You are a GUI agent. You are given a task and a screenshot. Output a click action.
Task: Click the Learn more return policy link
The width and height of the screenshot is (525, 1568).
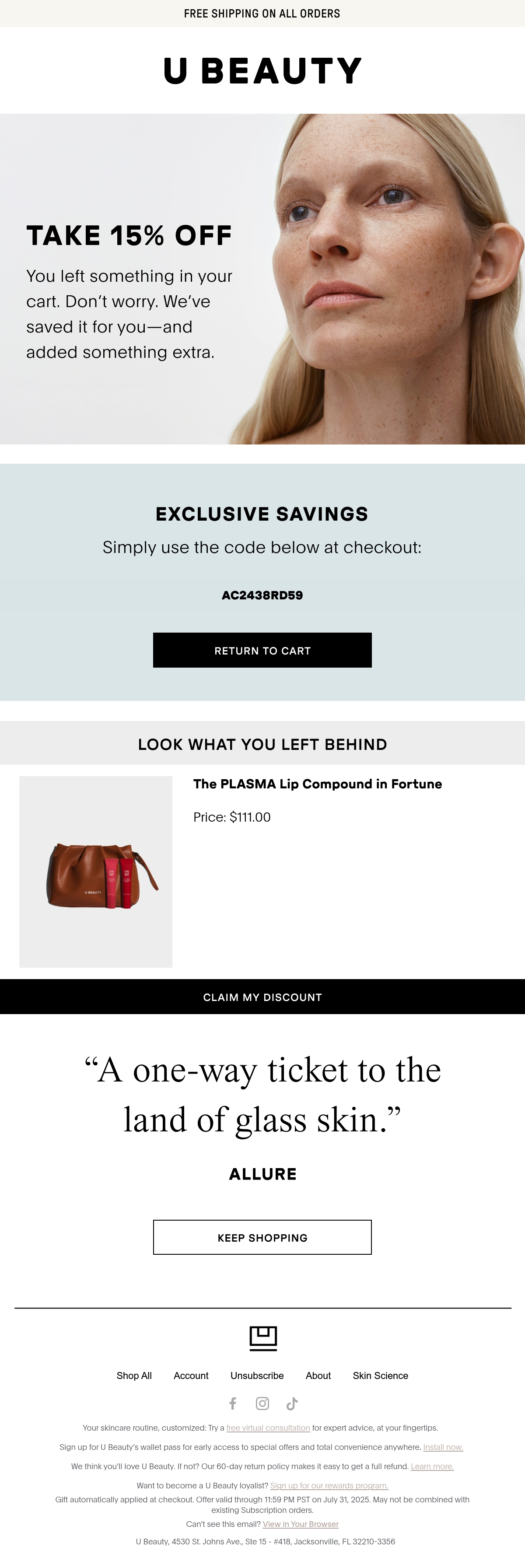click(432, 1466)
